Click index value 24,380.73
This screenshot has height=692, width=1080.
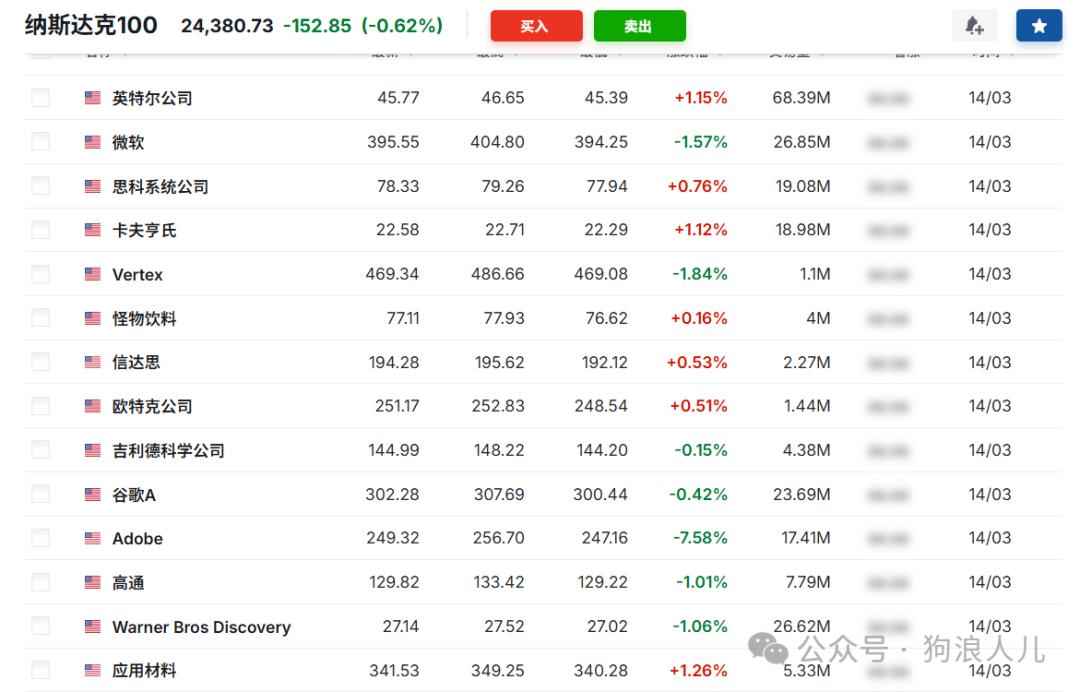(x=227, y=26)
